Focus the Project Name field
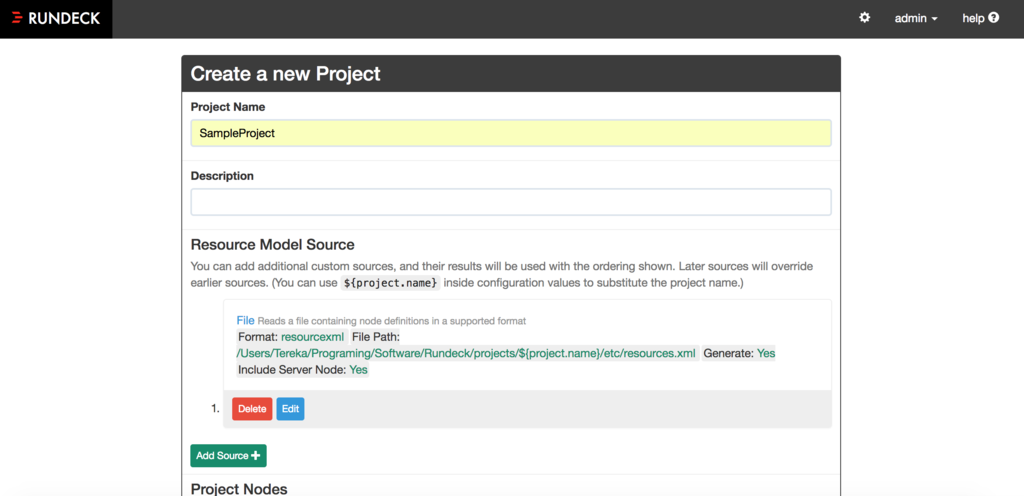Viewport: 1024px width, 496px height. click(x=511, y=133)
